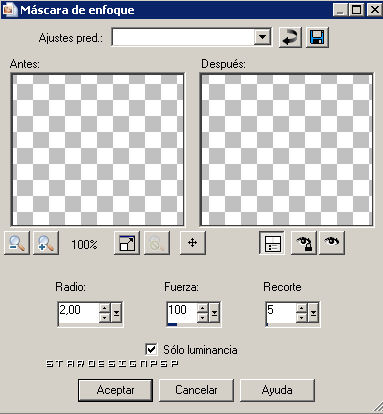Click the Después preview pane
The width and height of the screenshot is (383, 414).
[x=286, y=149]
